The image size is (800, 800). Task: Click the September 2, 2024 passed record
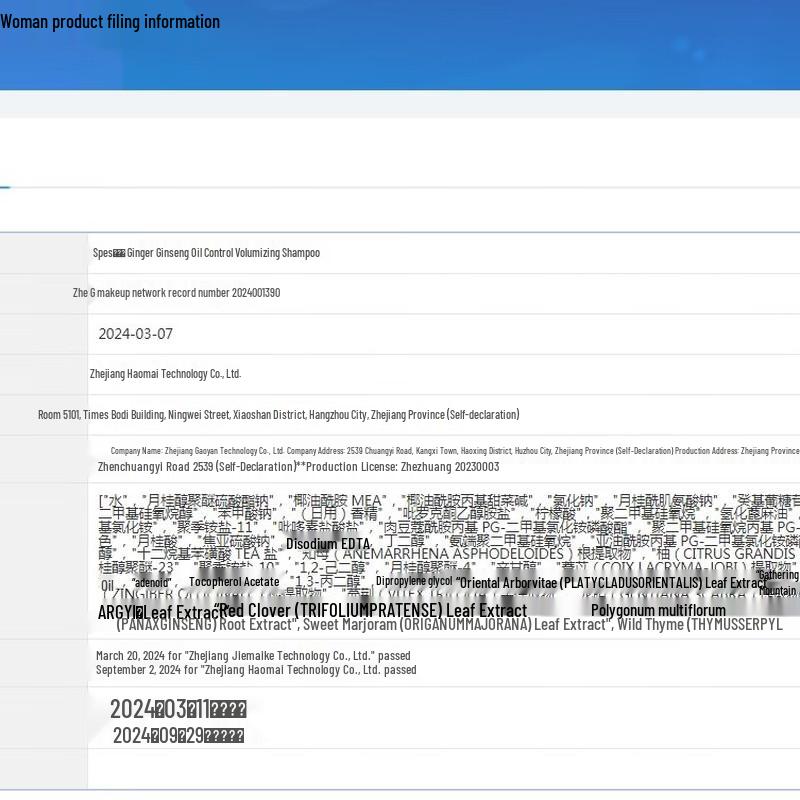point(256,670)
